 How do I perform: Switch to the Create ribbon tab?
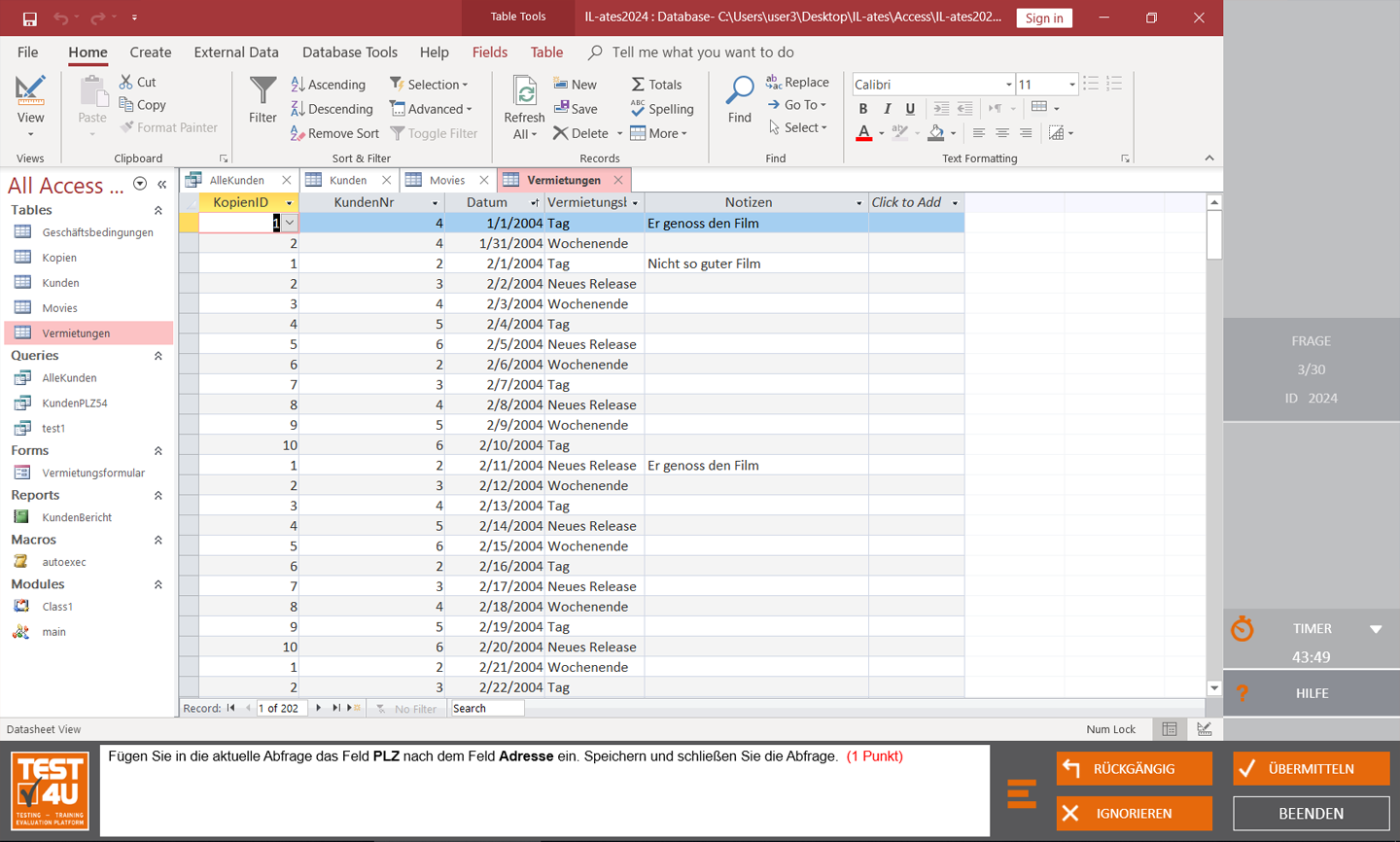click(x=151, y=53)
